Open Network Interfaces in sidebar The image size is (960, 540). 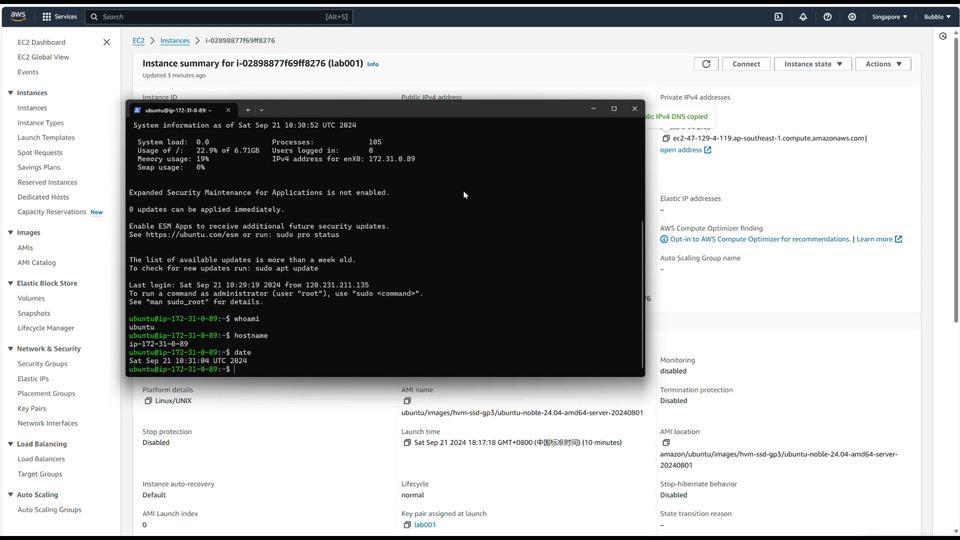[47, 423]
